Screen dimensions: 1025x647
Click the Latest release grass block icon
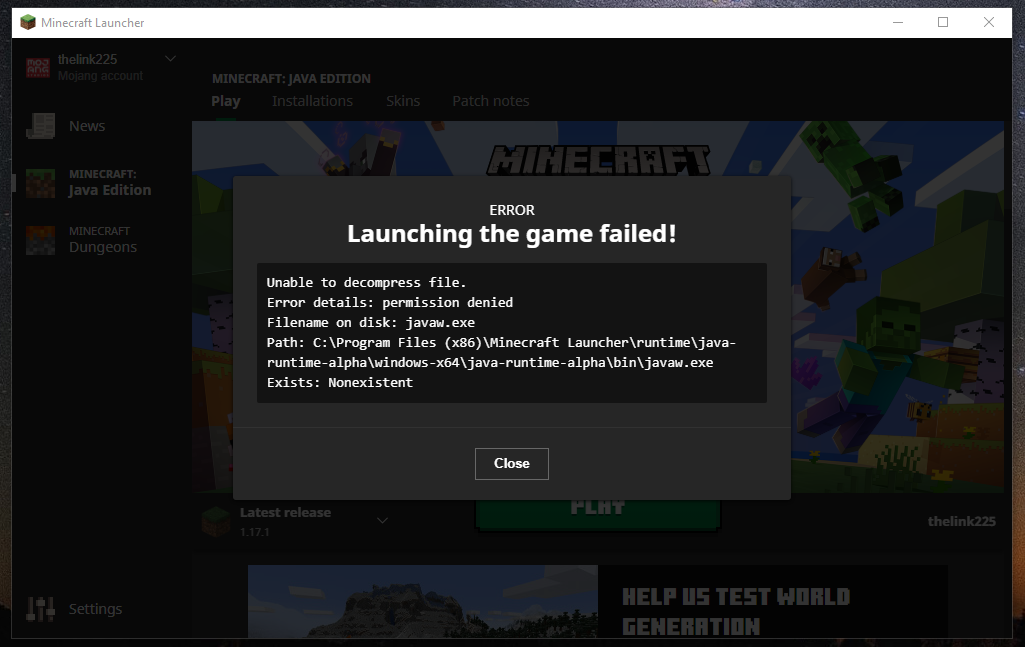[216, 522]
